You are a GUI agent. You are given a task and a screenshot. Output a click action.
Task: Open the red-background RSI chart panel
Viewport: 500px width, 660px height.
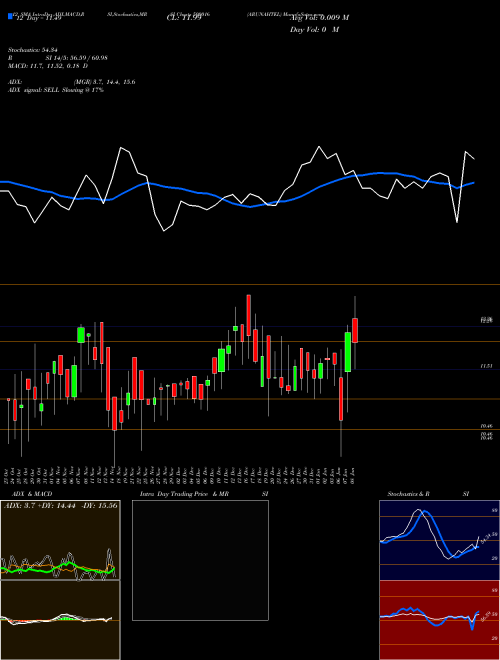(439, 620)
